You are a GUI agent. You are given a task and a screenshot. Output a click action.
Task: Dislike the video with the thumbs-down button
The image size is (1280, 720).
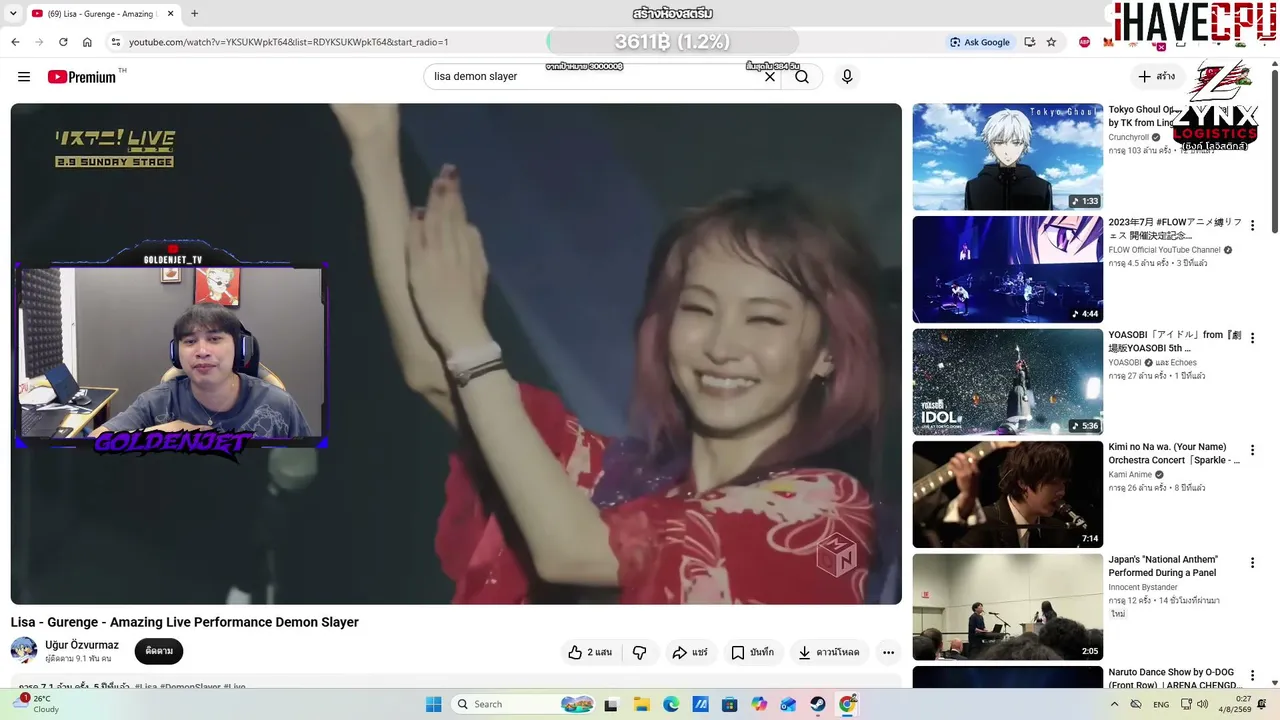[x=639, y=652]
